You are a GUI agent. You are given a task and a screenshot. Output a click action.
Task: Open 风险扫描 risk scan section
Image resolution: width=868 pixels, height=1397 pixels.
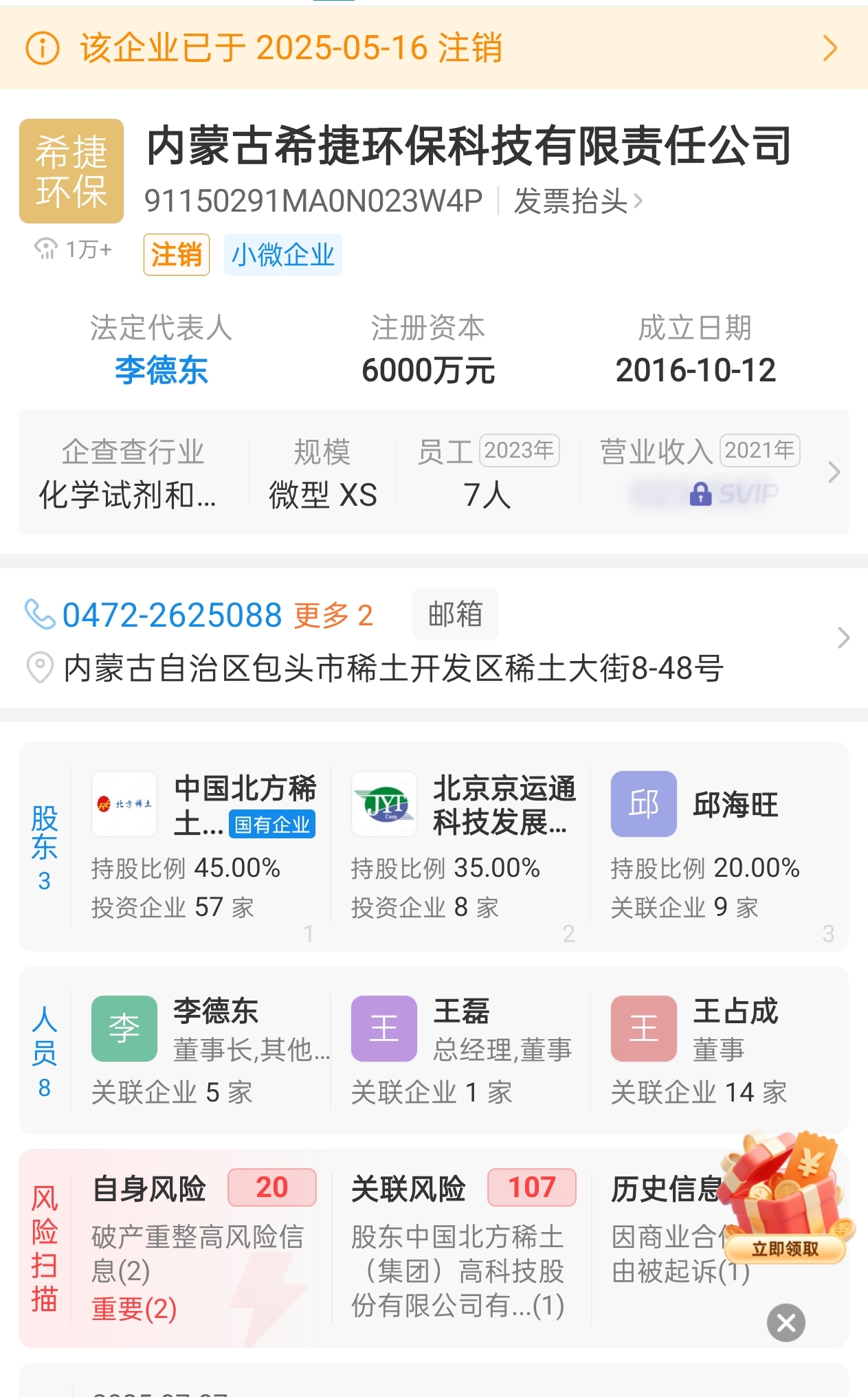click(x=45, y=1249)
